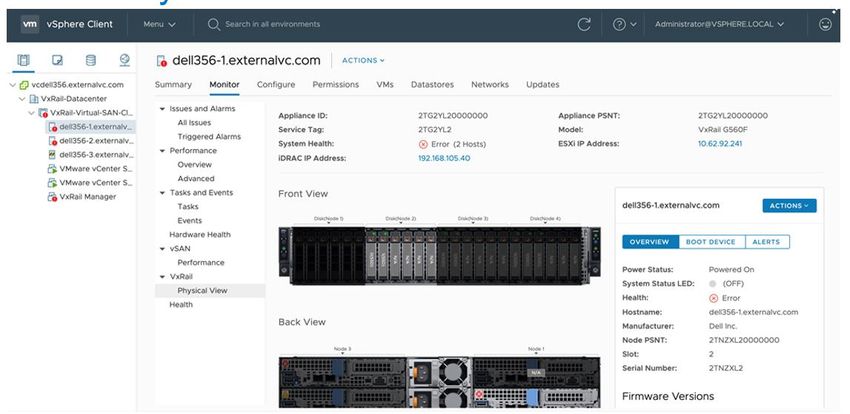850x414 pixels.
Task: Click the search magnifier icon
Action: point(214,24)
